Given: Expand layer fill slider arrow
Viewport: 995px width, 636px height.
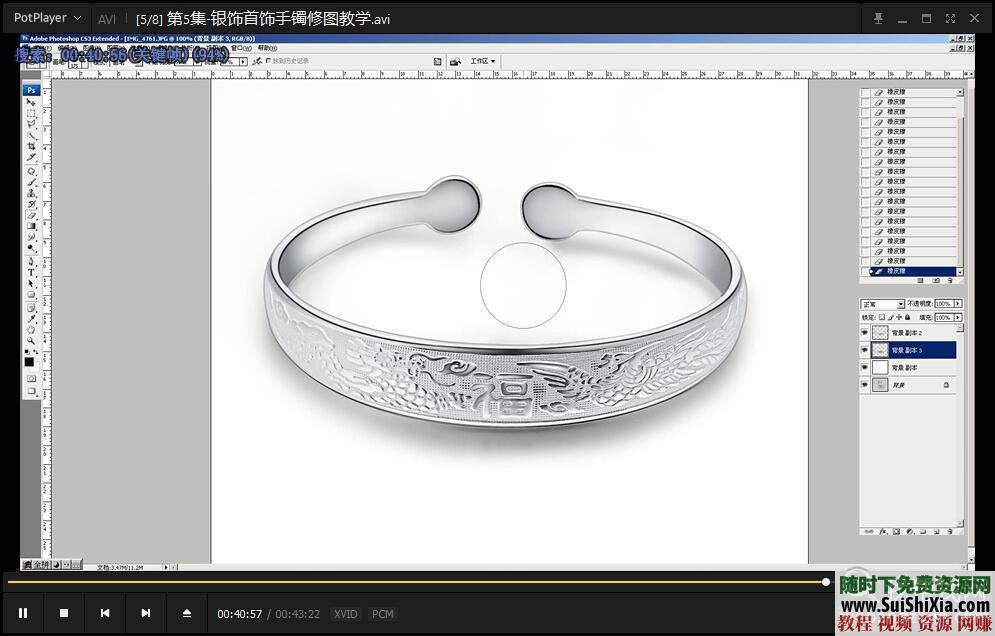Looking at the screenshot, I should (958, 317).
